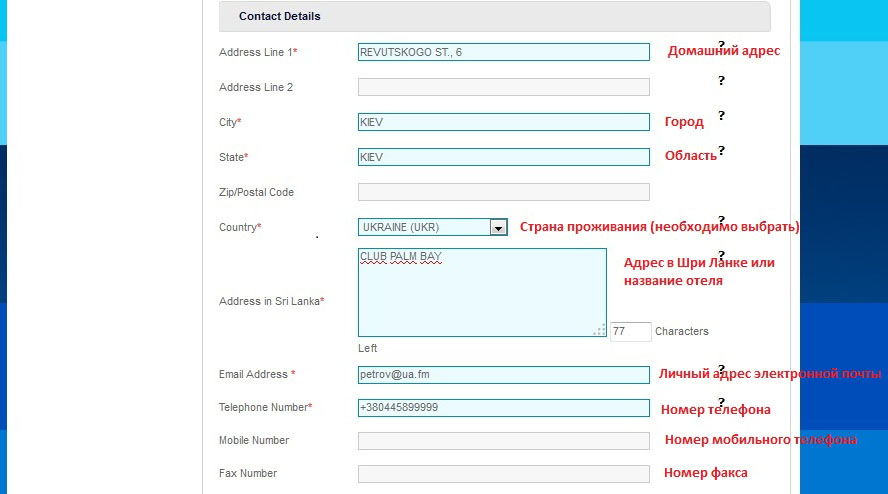Click the question mark above Telephone Number note
Viewport: 888px width, 494px height.
pos(721,401)
